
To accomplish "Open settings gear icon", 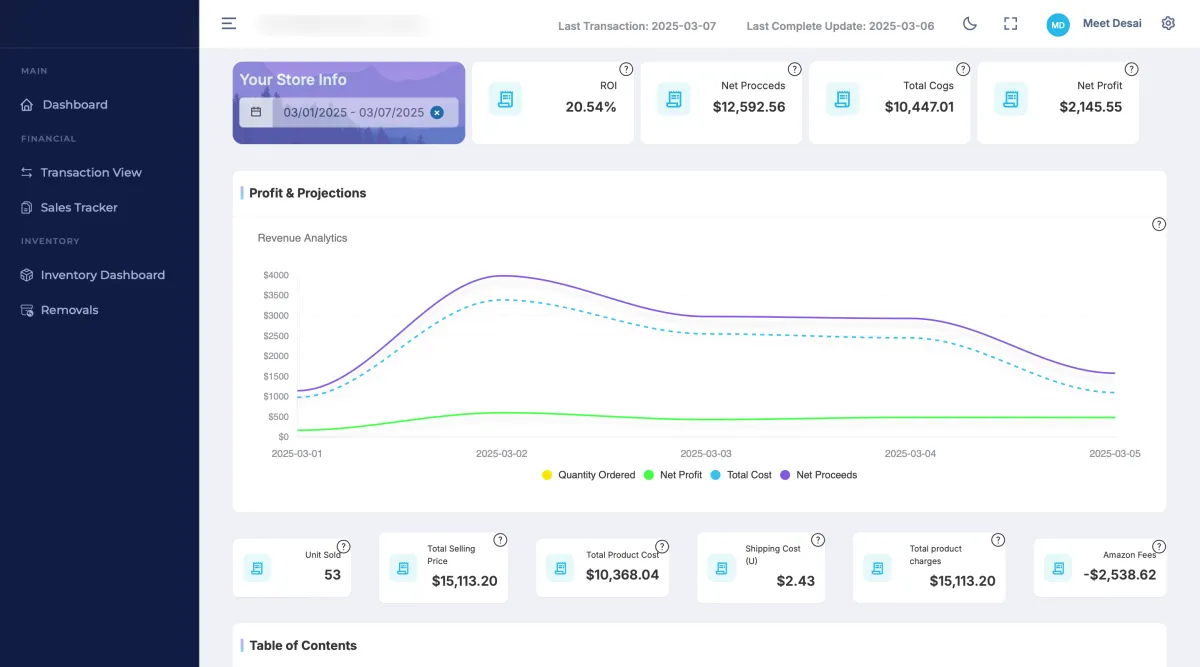I will pos(1168,23).
